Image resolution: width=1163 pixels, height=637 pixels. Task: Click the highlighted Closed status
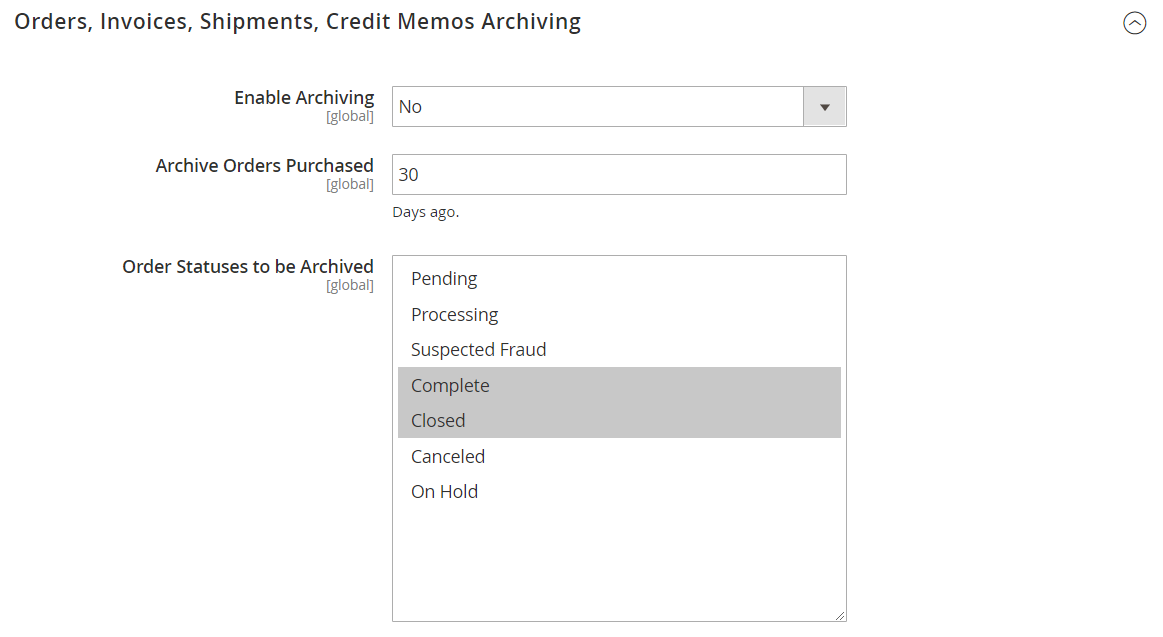pos(438,421)
